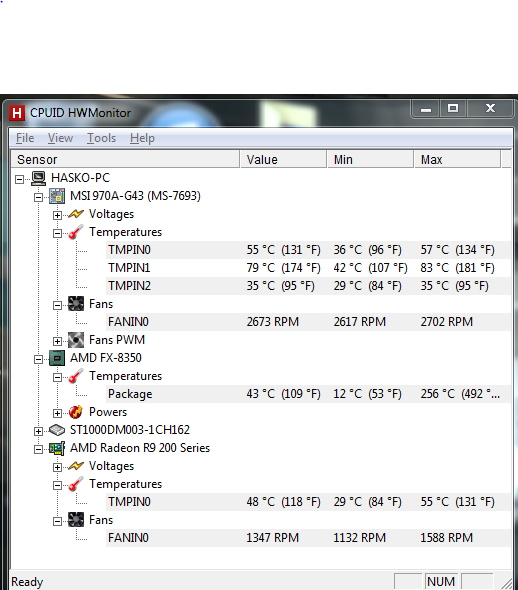518x590 pixels.
Task: Click the Temperatures thermometer icon under MSI 970A-G43
Action: (x=76, y=232)
